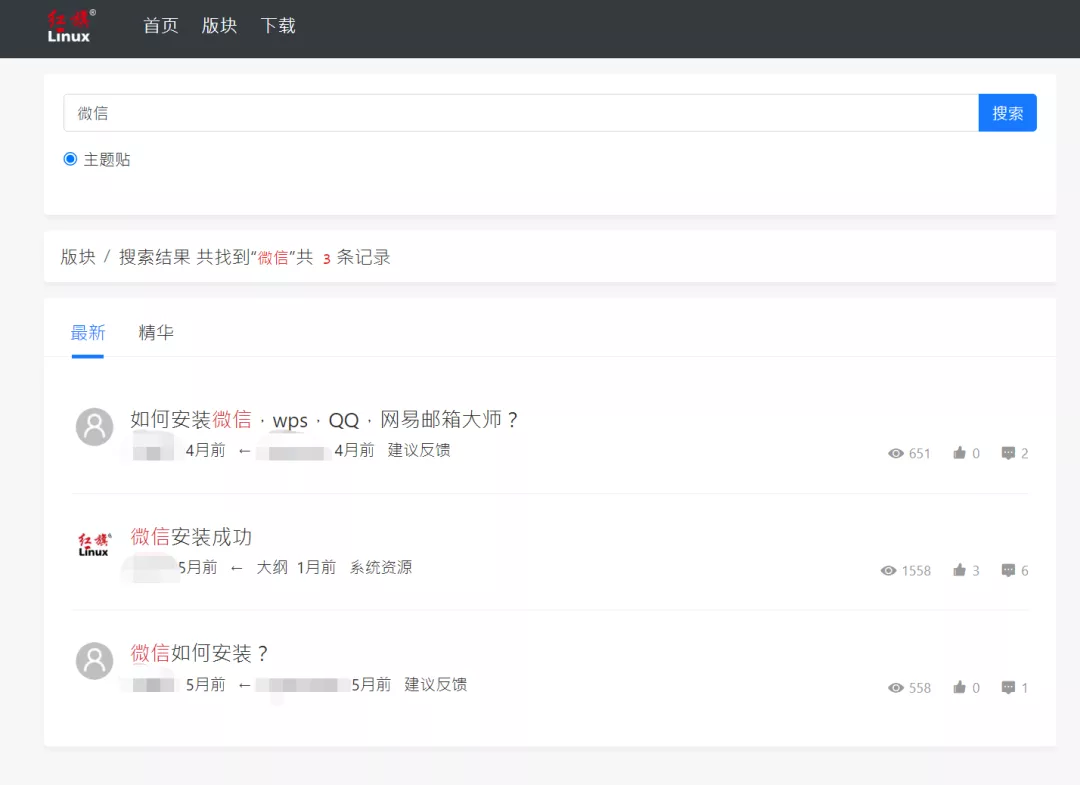This screenshot has height=785, width=1080.
Task: Open the 首页 menu item
Action: (x=160, y=26)
